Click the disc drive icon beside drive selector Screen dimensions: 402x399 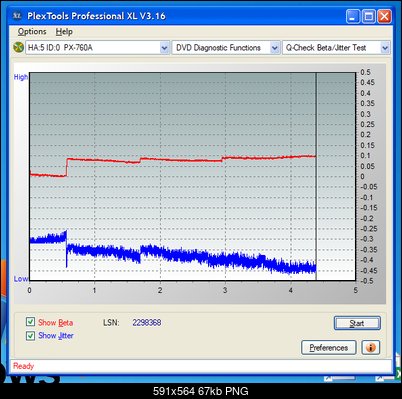click(x=18, y=47)
